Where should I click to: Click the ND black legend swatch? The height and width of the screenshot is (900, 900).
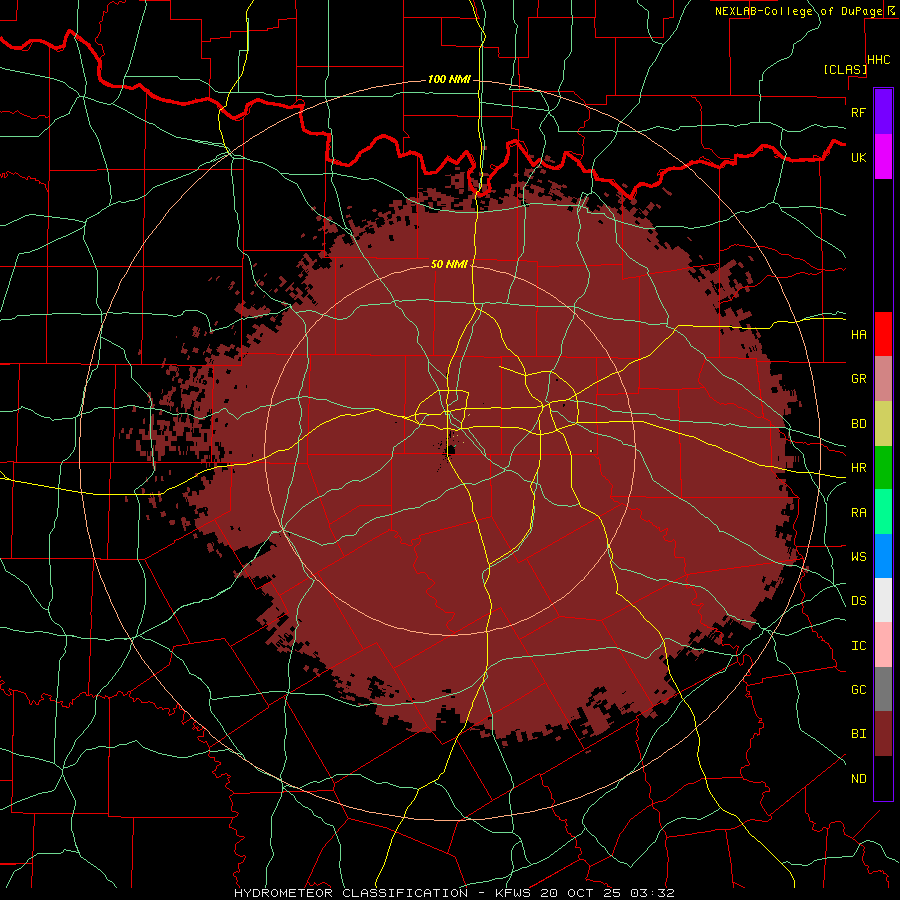[883, 778]
